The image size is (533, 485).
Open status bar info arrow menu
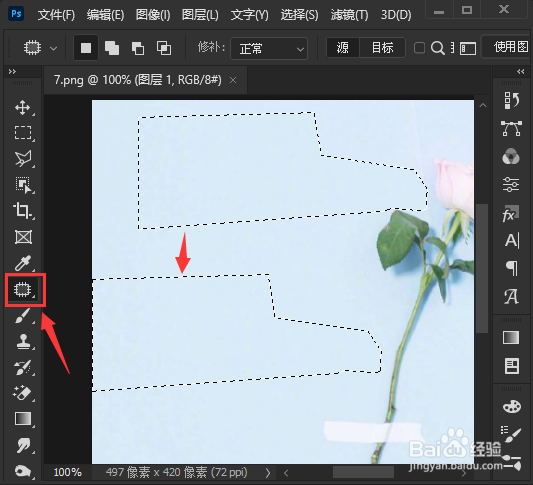268,473
